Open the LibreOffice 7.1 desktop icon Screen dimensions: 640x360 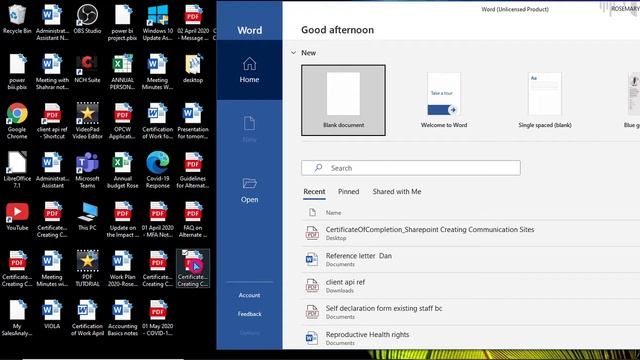pos(17,170)
